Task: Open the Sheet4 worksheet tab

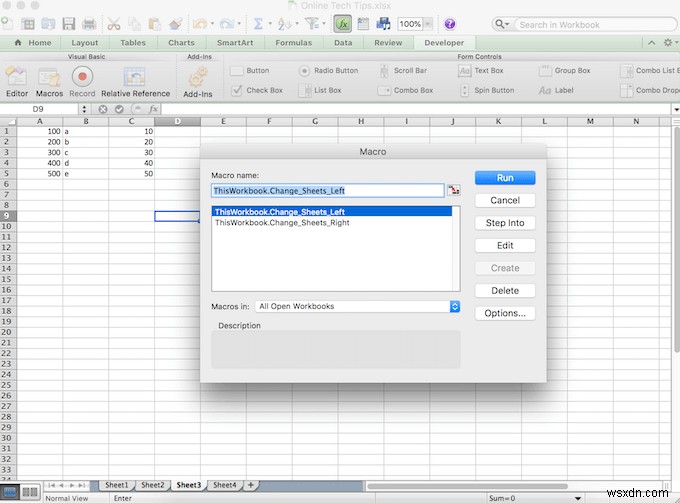Action: coord(225,485)
